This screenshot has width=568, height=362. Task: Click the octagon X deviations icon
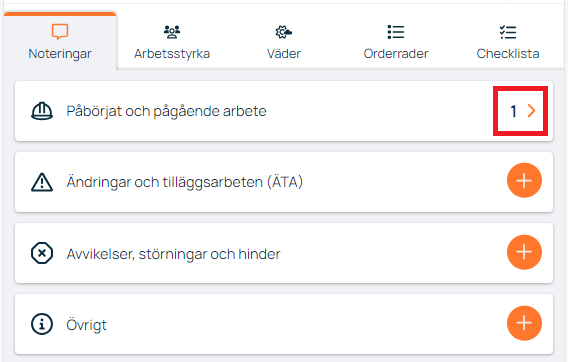42,253
